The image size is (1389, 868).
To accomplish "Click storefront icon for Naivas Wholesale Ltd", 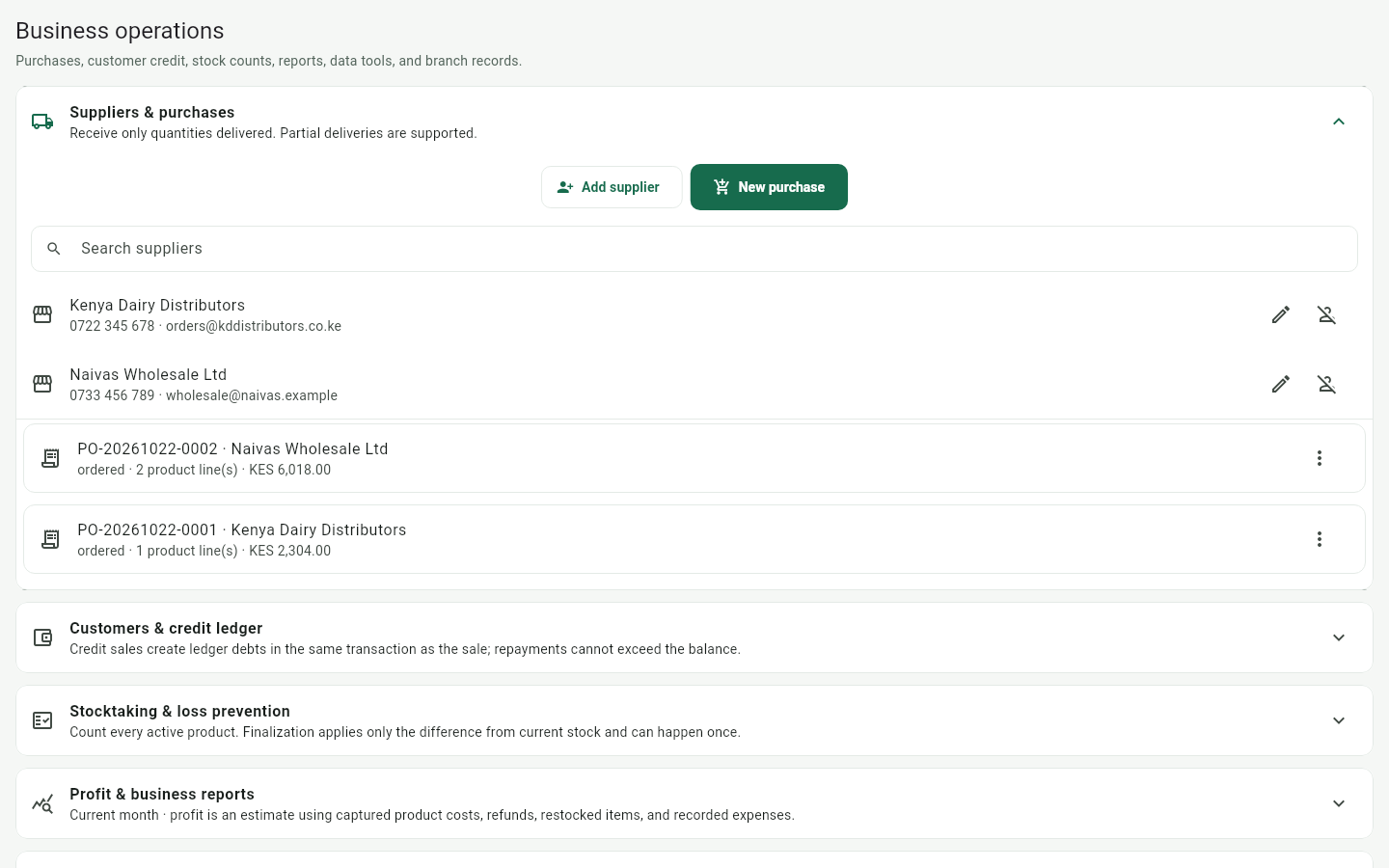I will click(42, 384).
